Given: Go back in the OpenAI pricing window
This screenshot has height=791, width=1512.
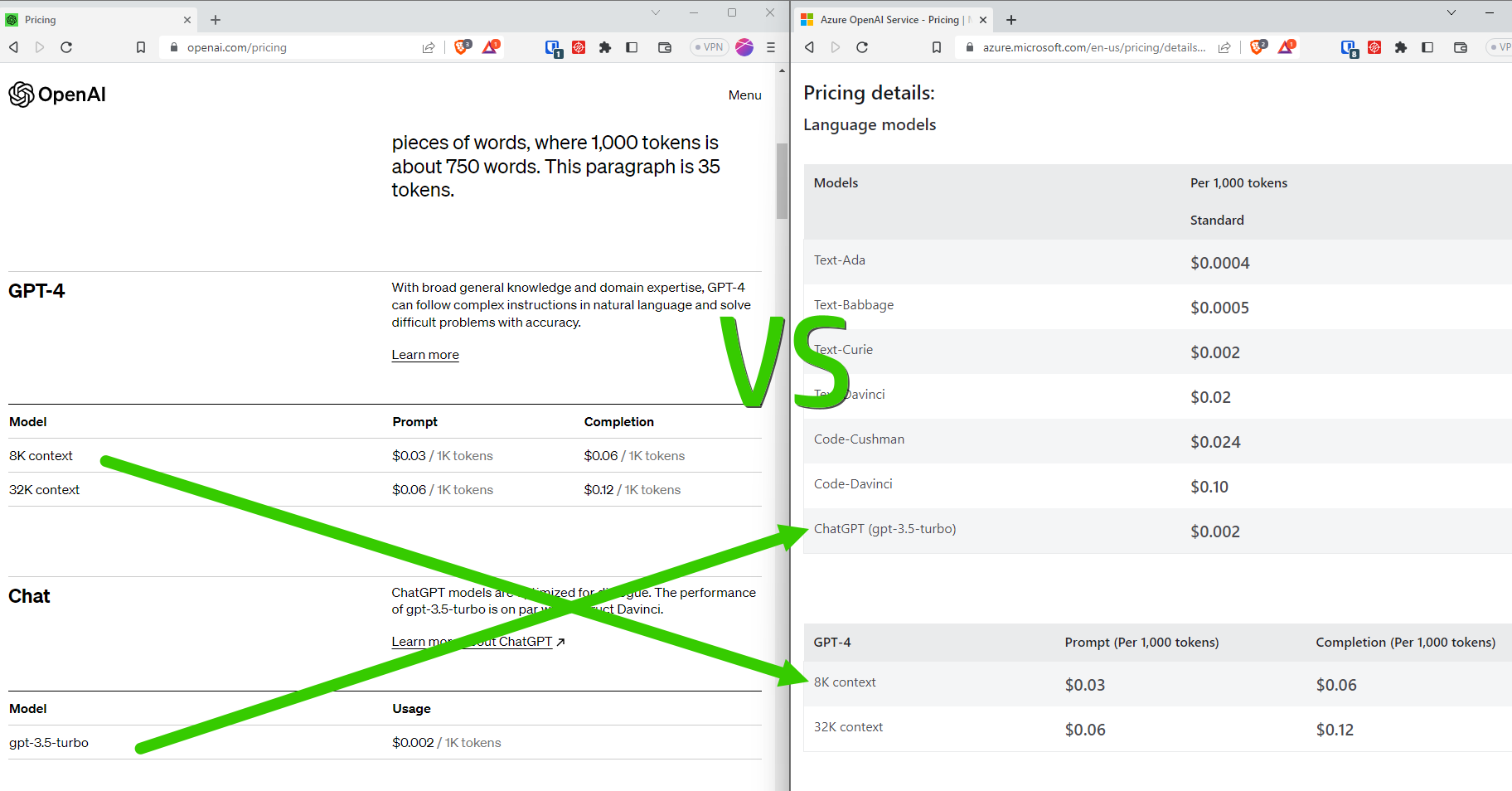Looking at the screenshot, I should coord(13,47).
